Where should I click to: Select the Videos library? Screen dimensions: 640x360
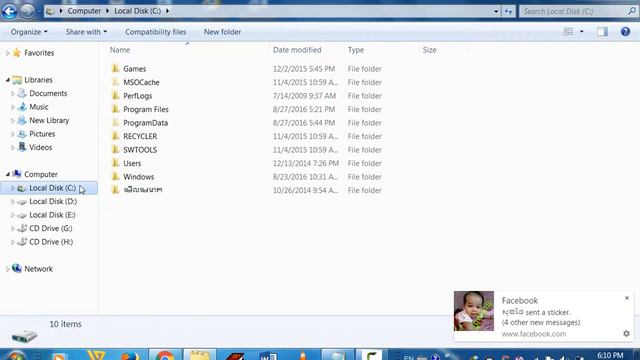pyautogui.click(x=40, y=147)
